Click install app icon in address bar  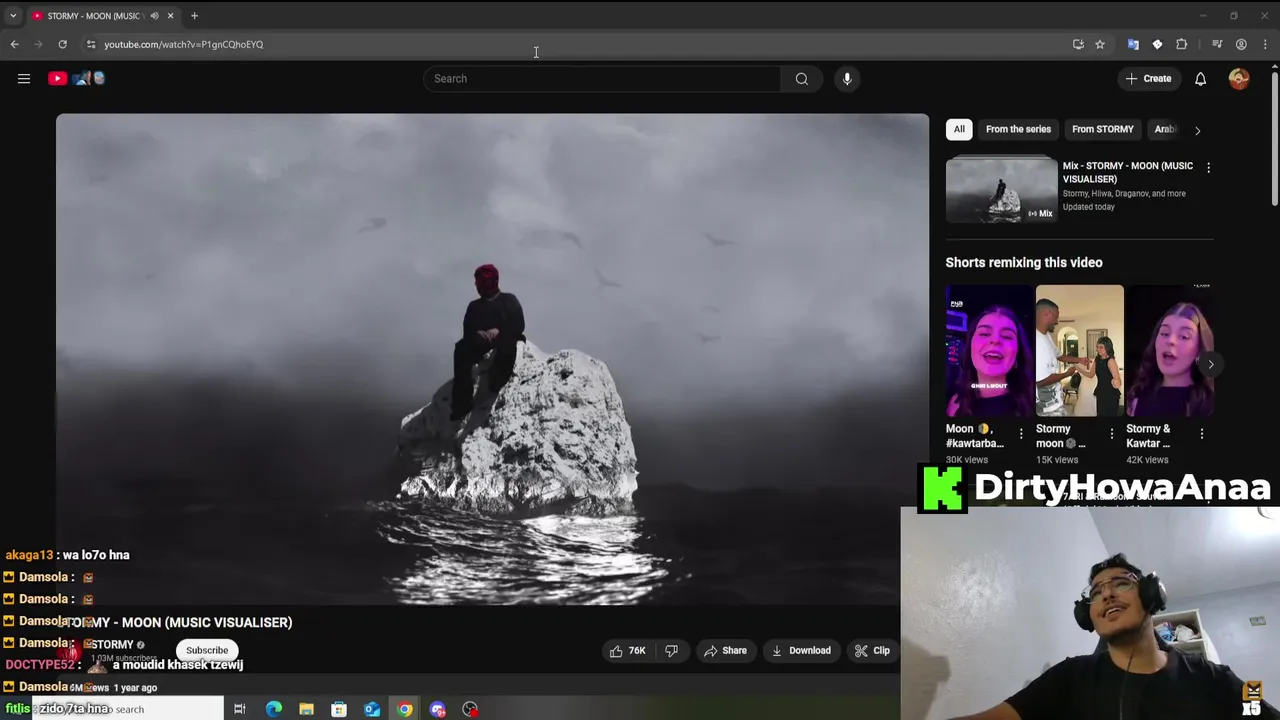[x=1078, y=44]
